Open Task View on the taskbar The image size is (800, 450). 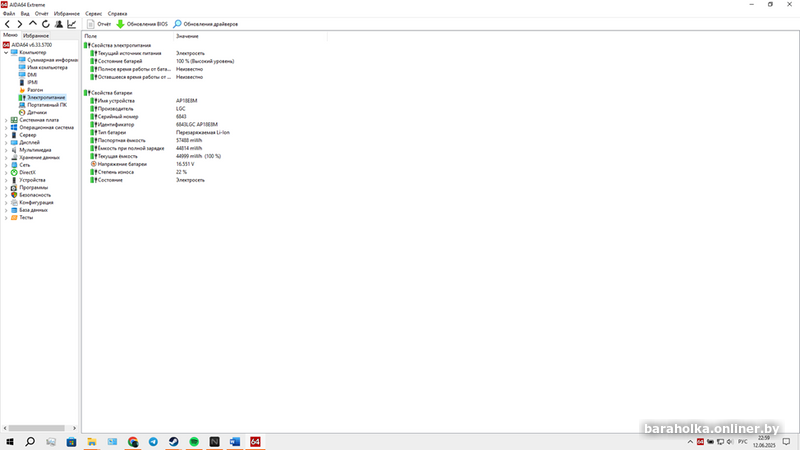click(x=51, y=442)
